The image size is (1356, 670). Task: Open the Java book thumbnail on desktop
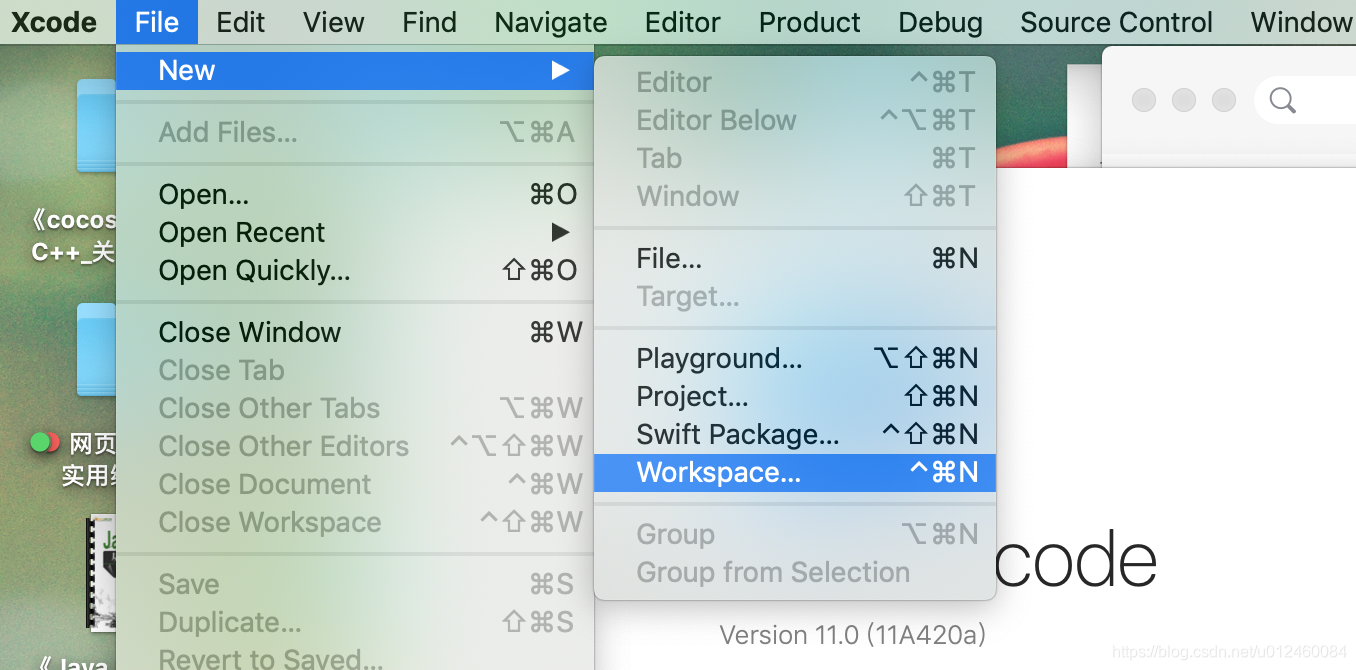101,572
